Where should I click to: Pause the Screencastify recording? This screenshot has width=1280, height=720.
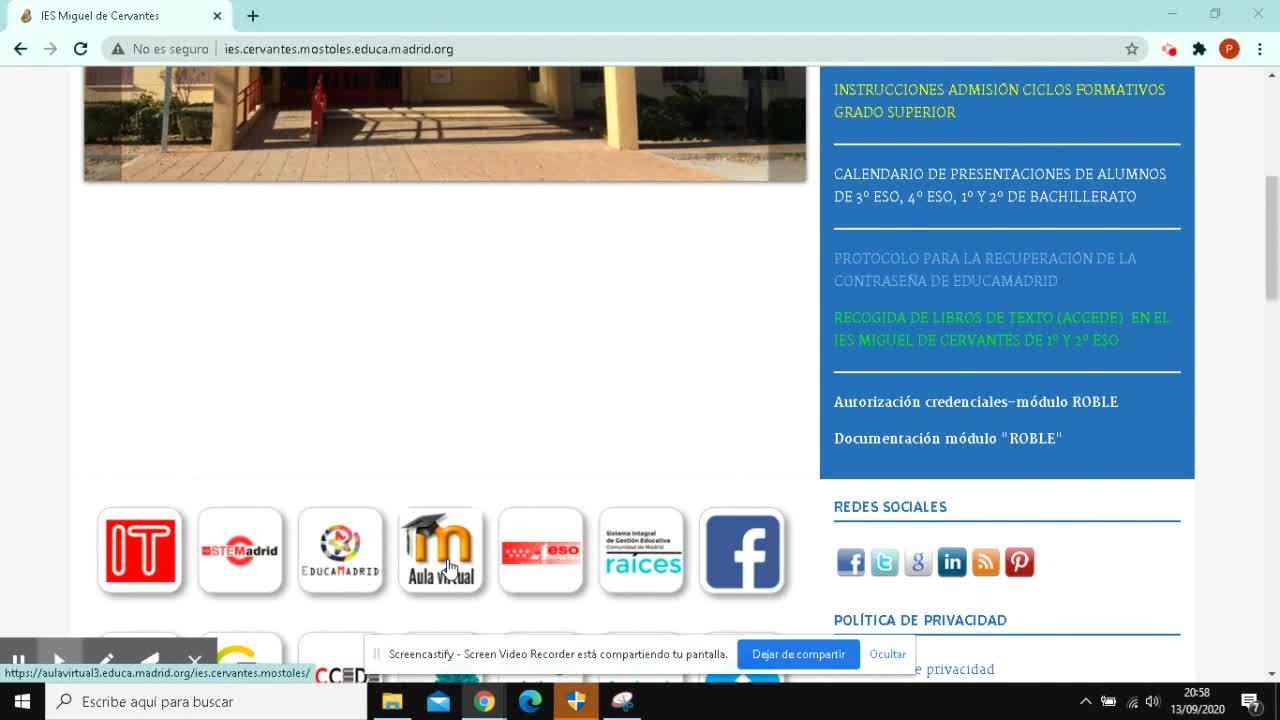[x=18, y=661]
